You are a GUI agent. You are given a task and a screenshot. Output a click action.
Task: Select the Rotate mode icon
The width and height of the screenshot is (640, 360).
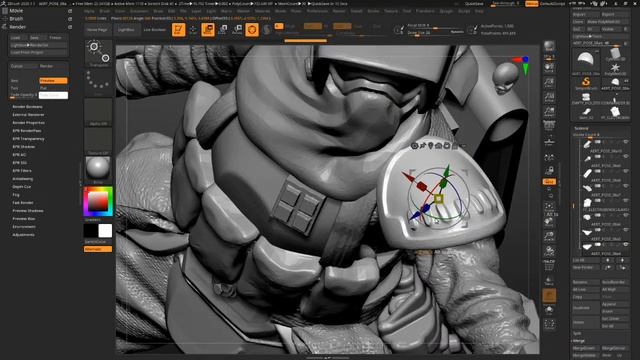click(237, 30)
